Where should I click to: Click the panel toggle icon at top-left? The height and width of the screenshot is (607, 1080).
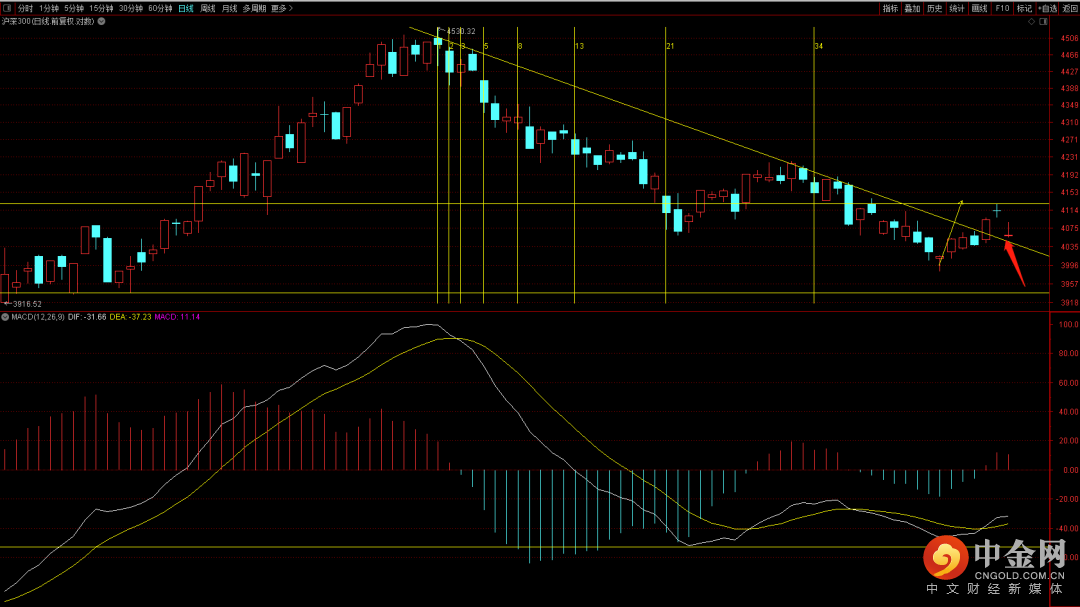point(7,8)
